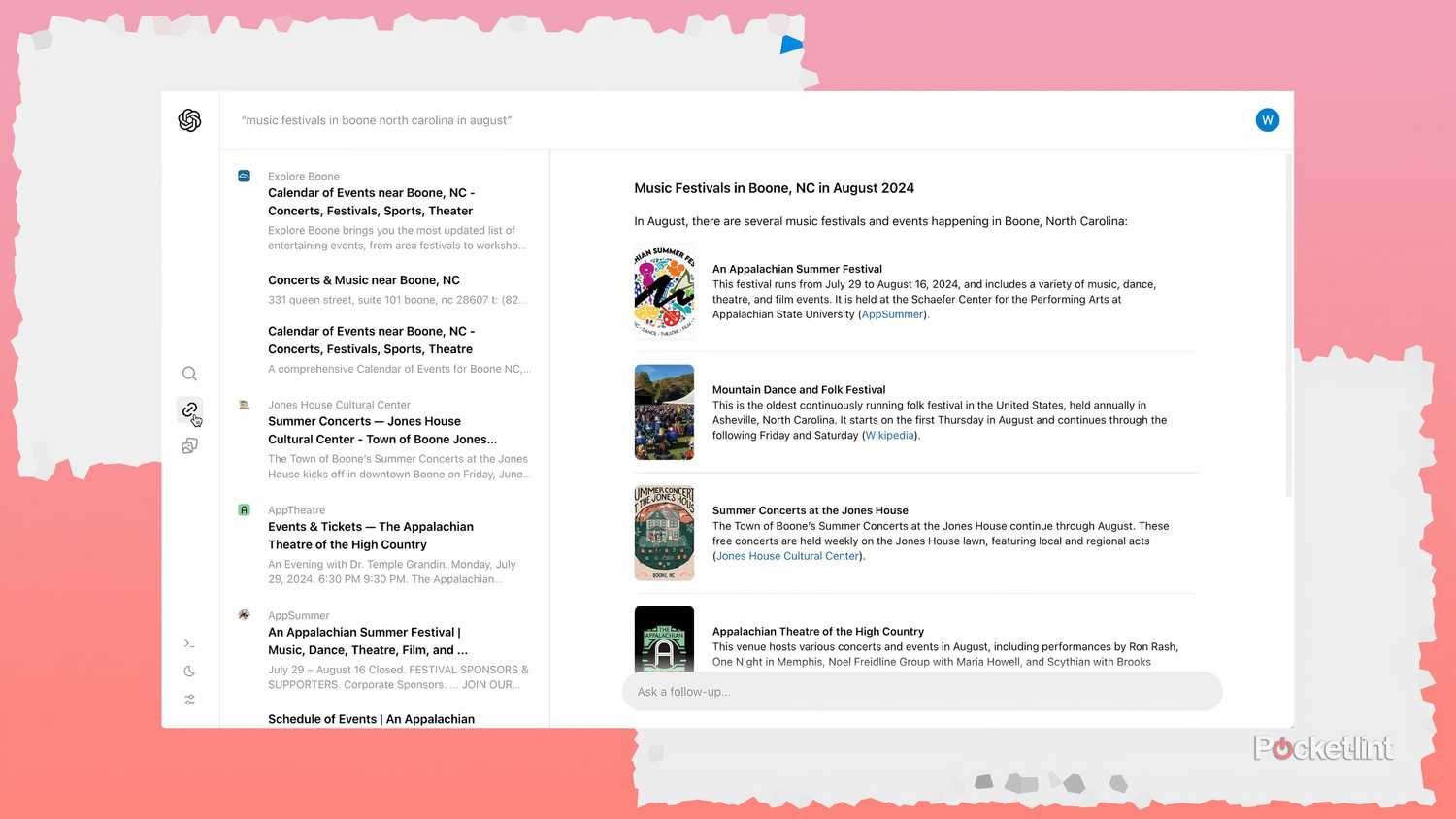This screenshot has height=819, width=1456.
Task: Follow the Jones House Cultural Center citation link
Action: click(787, 556)
